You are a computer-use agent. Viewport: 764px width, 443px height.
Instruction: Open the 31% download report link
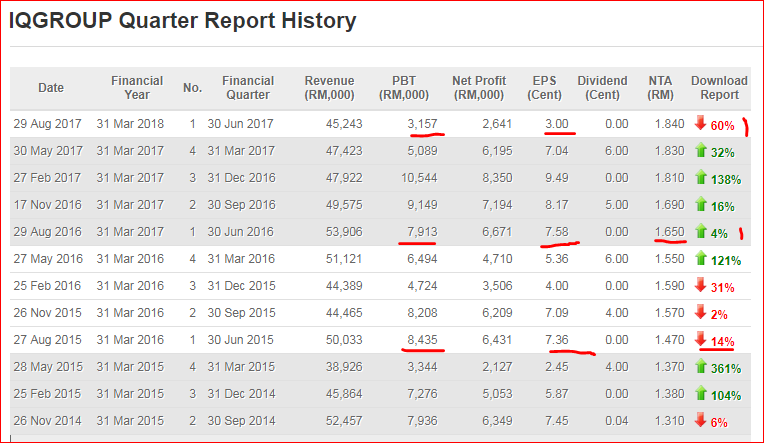tap(722, 288)
